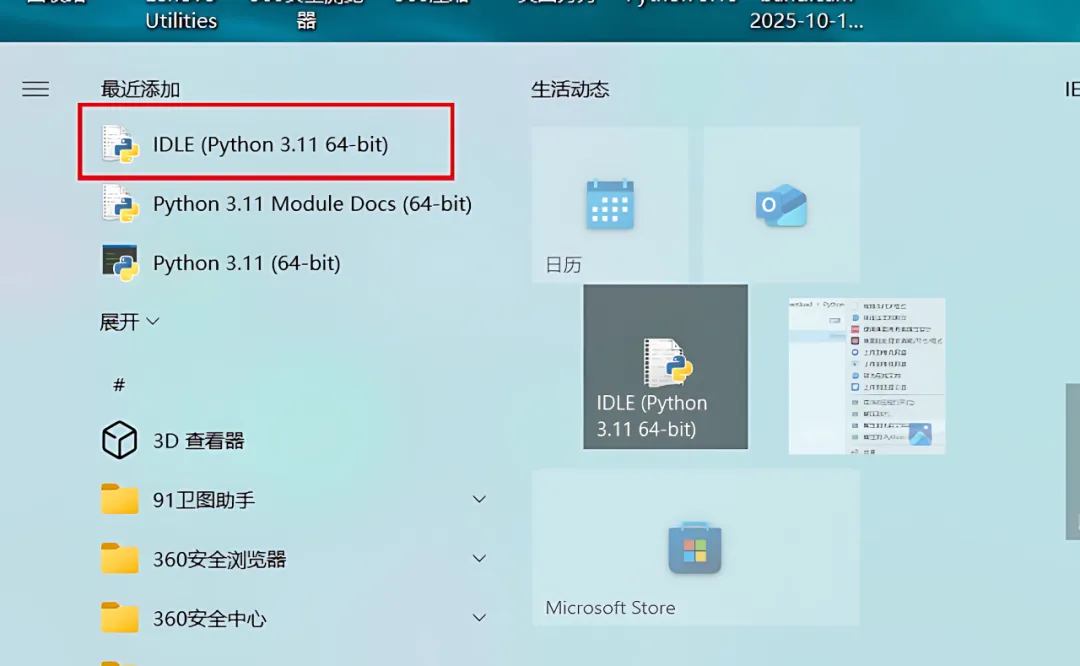Image resolution: width=1080 pixels, height=666 pixels.
Task: Open the 日历 calendar tile
Action: point(610,205)
